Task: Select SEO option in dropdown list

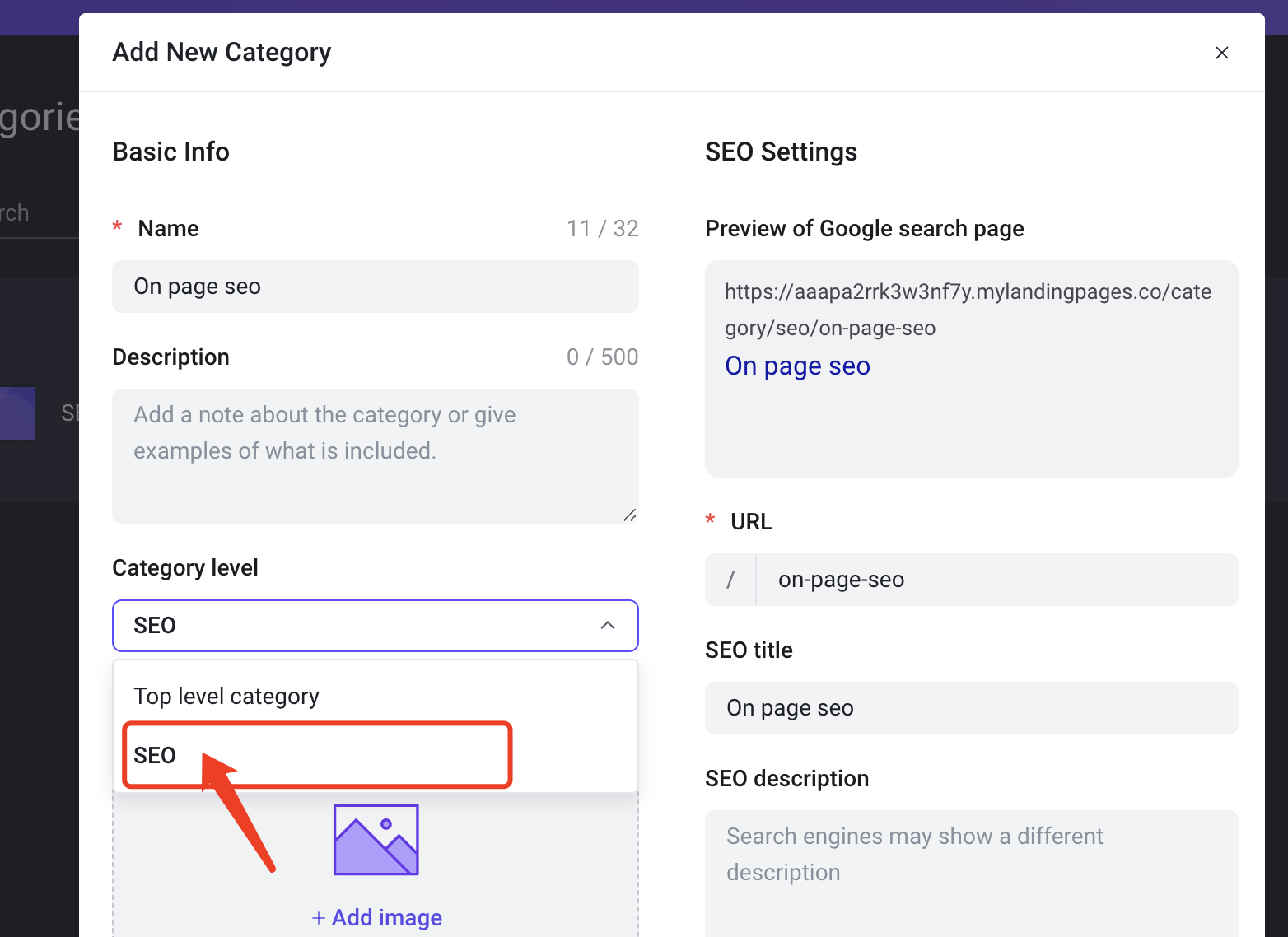Action: 376,756
